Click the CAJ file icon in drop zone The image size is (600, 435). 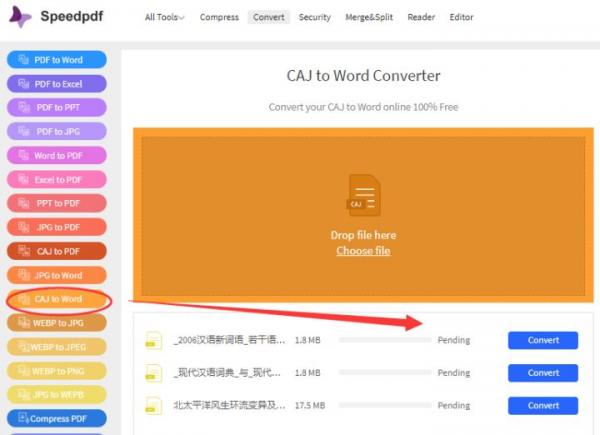(364, 196)
